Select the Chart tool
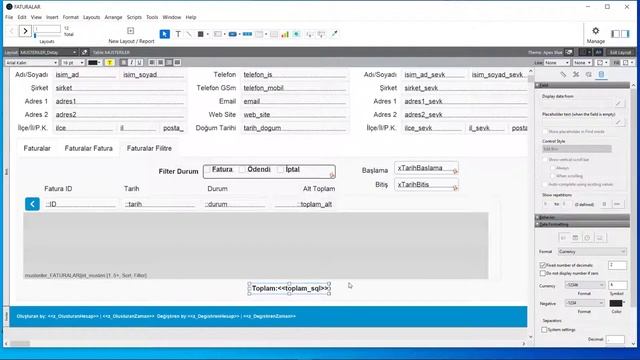Viewport: 640px width, 360px height. 285,34
